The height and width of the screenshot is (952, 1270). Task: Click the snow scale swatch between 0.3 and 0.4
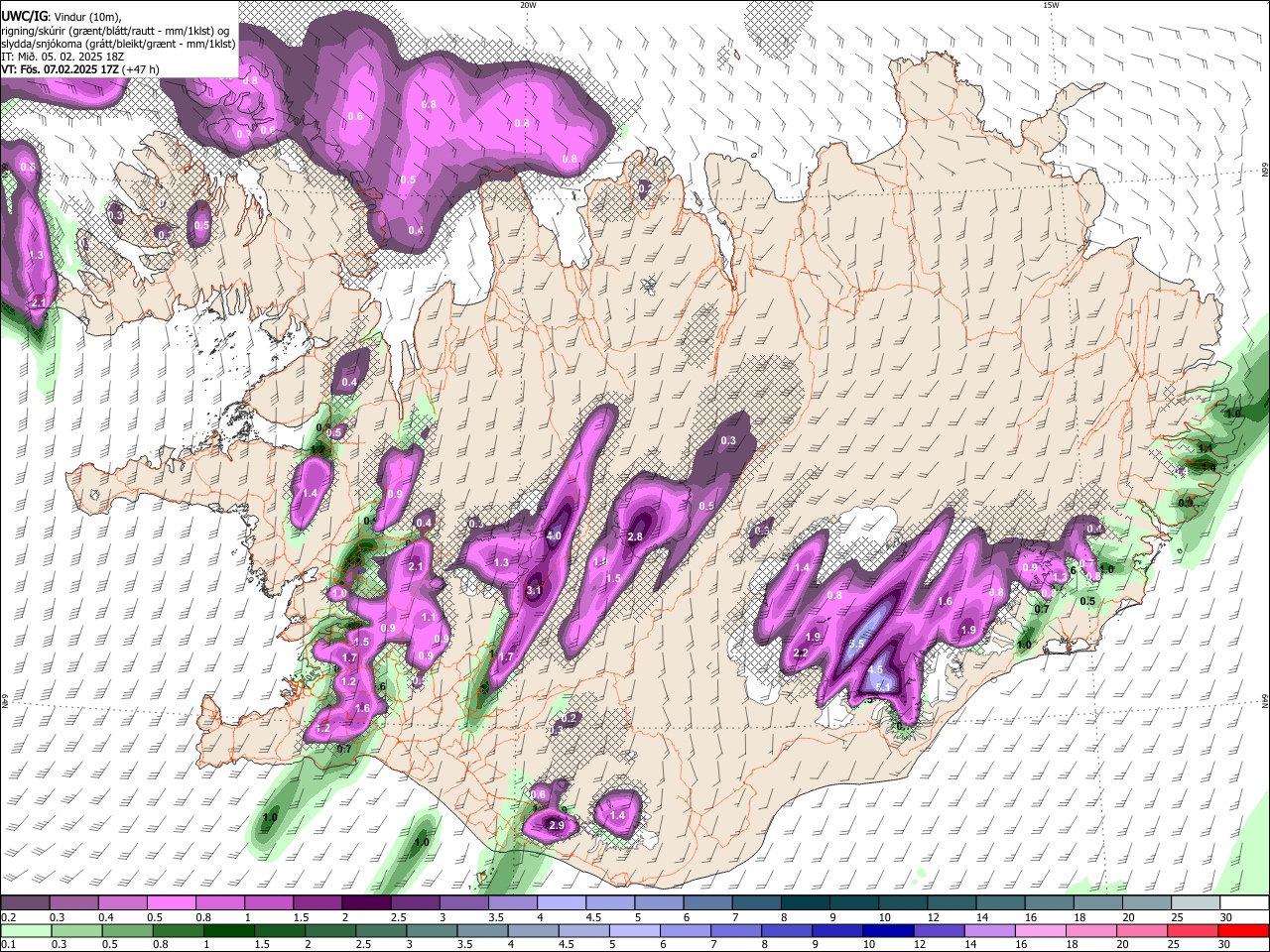click(x=73, y=903)
